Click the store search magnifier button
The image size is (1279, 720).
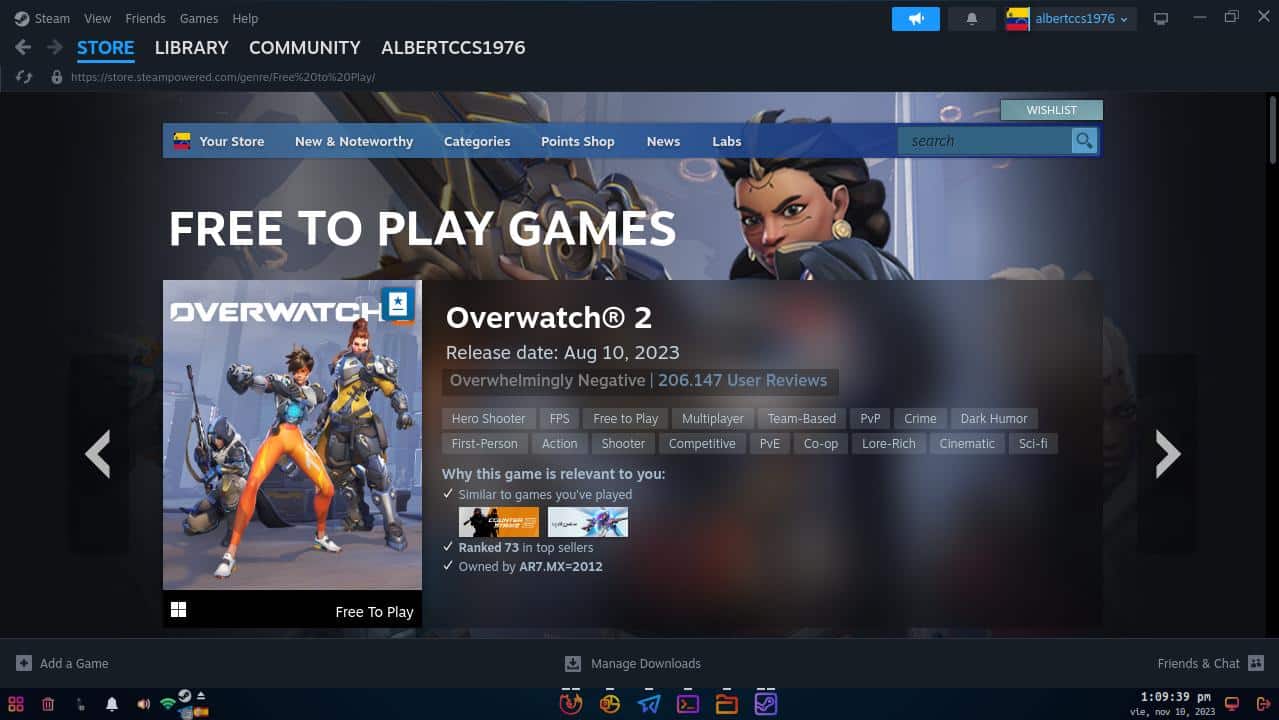coord(1084,141)
